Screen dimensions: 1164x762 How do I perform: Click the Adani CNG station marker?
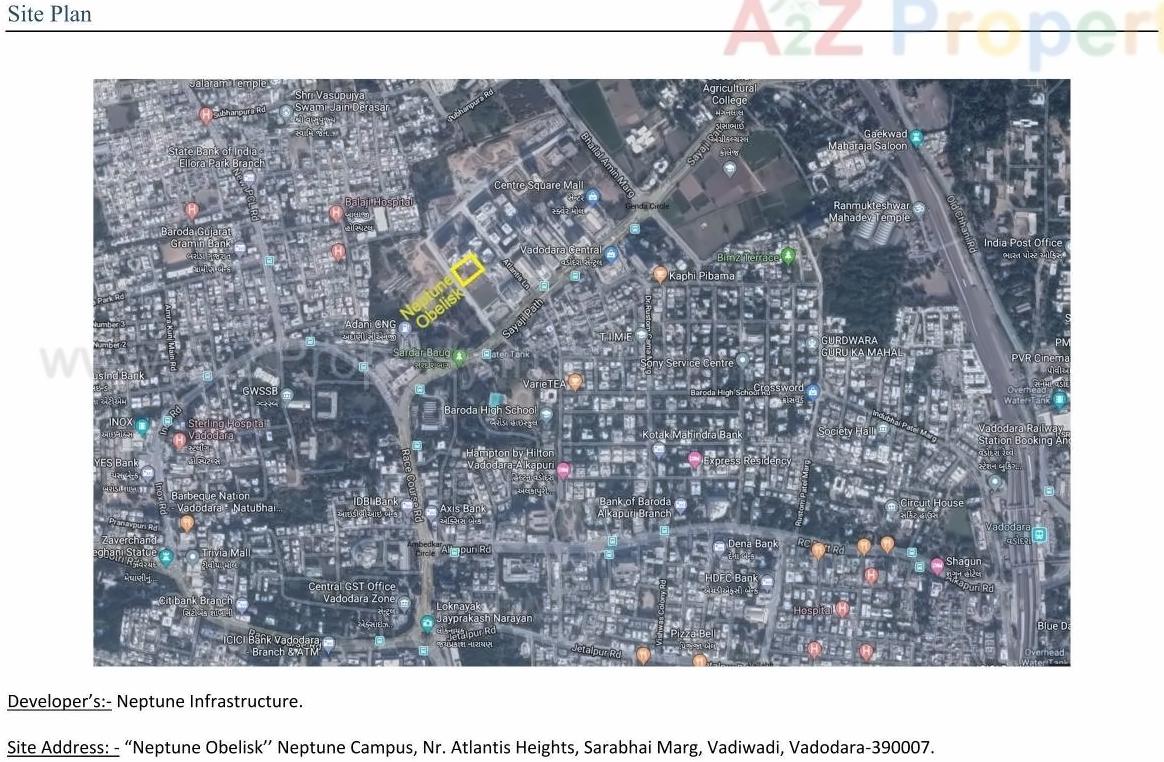[x=404, y=327]
